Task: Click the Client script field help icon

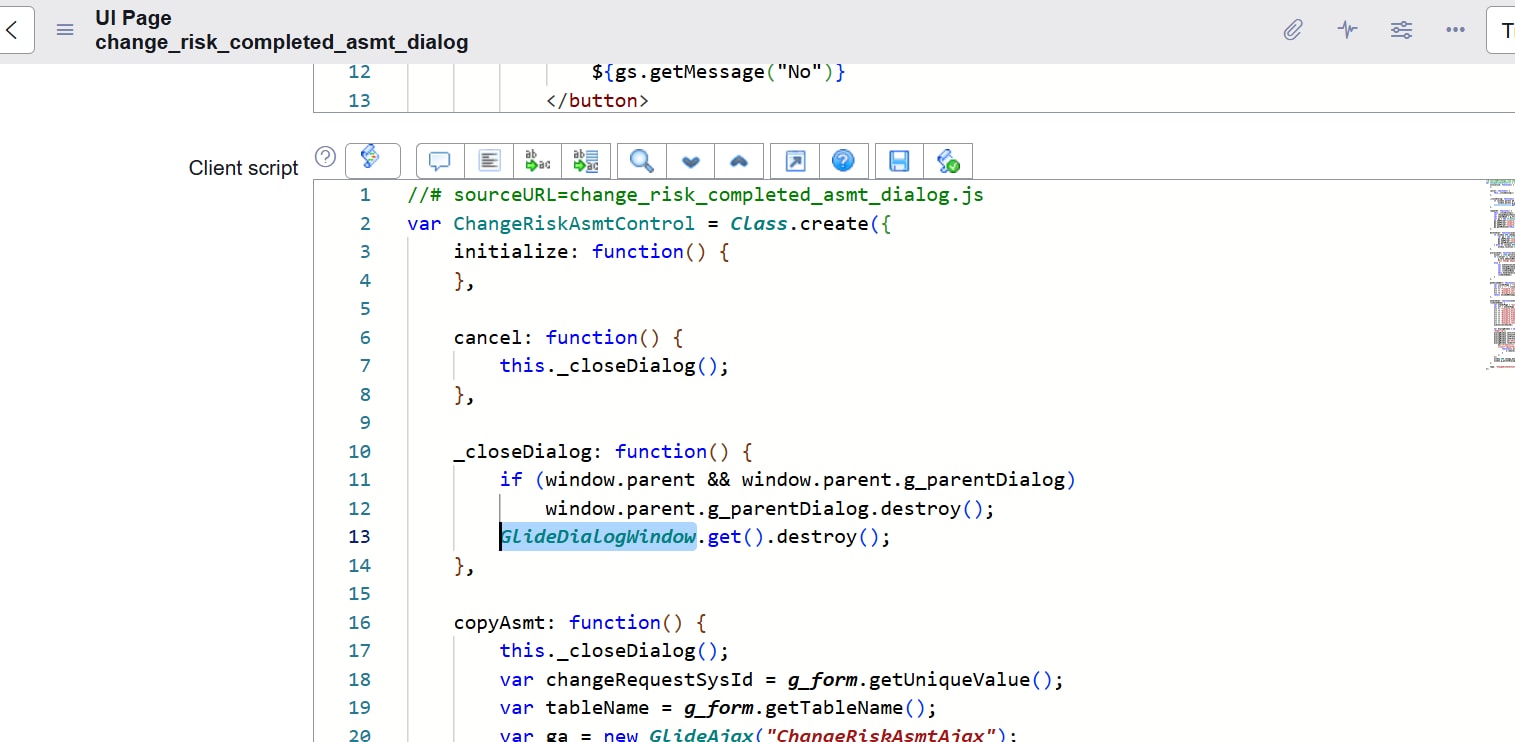Action: tap(325, 157)
